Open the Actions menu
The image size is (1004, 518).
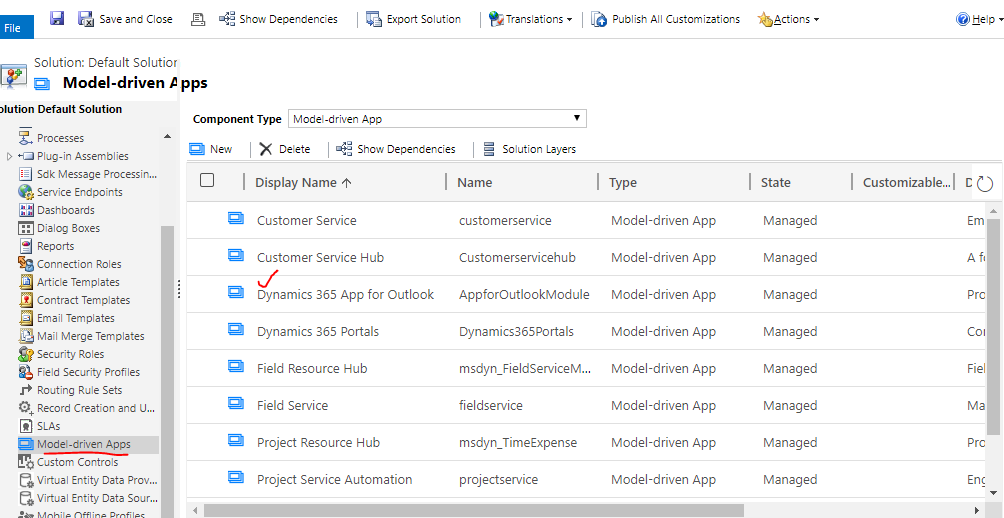click(x=788, y=19)
